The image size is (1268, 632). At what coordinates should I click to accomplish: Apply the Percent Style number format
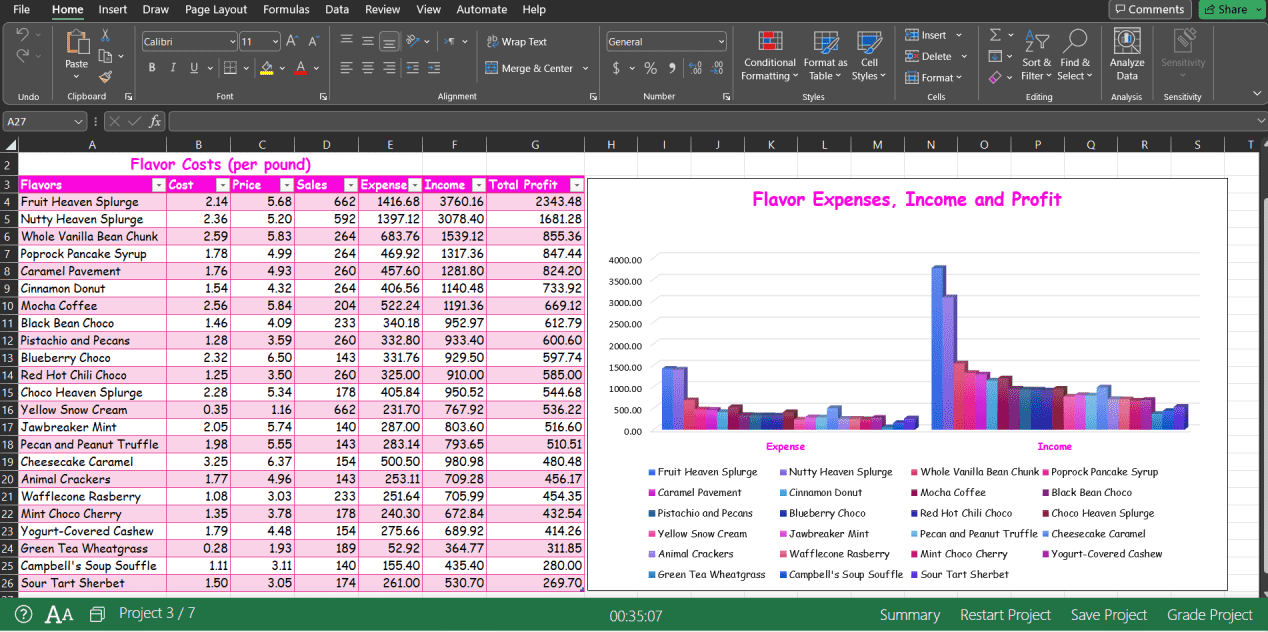point(650,68)
